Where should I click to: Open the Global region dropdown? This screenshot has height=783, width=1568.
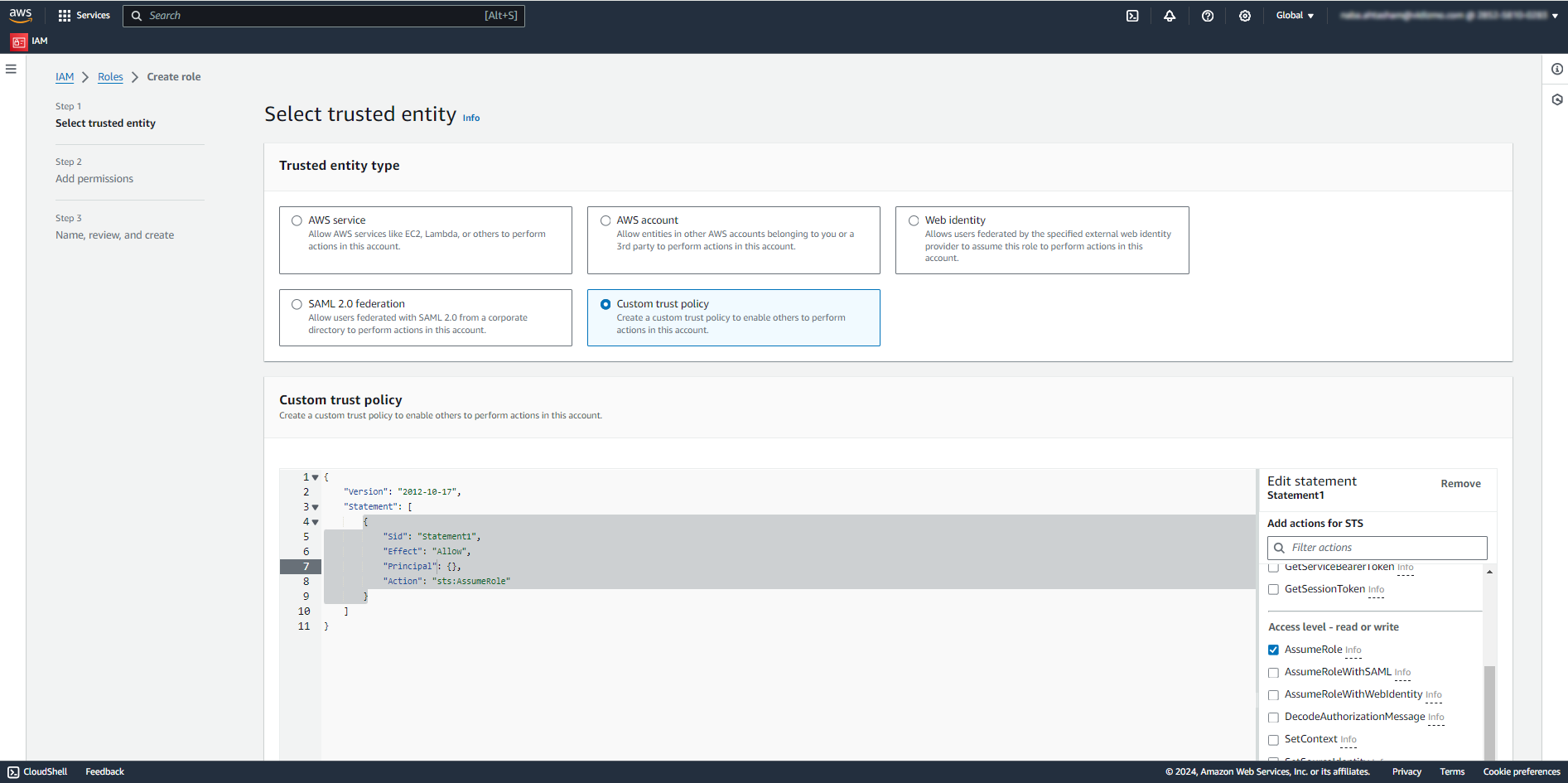point(1295,16)
